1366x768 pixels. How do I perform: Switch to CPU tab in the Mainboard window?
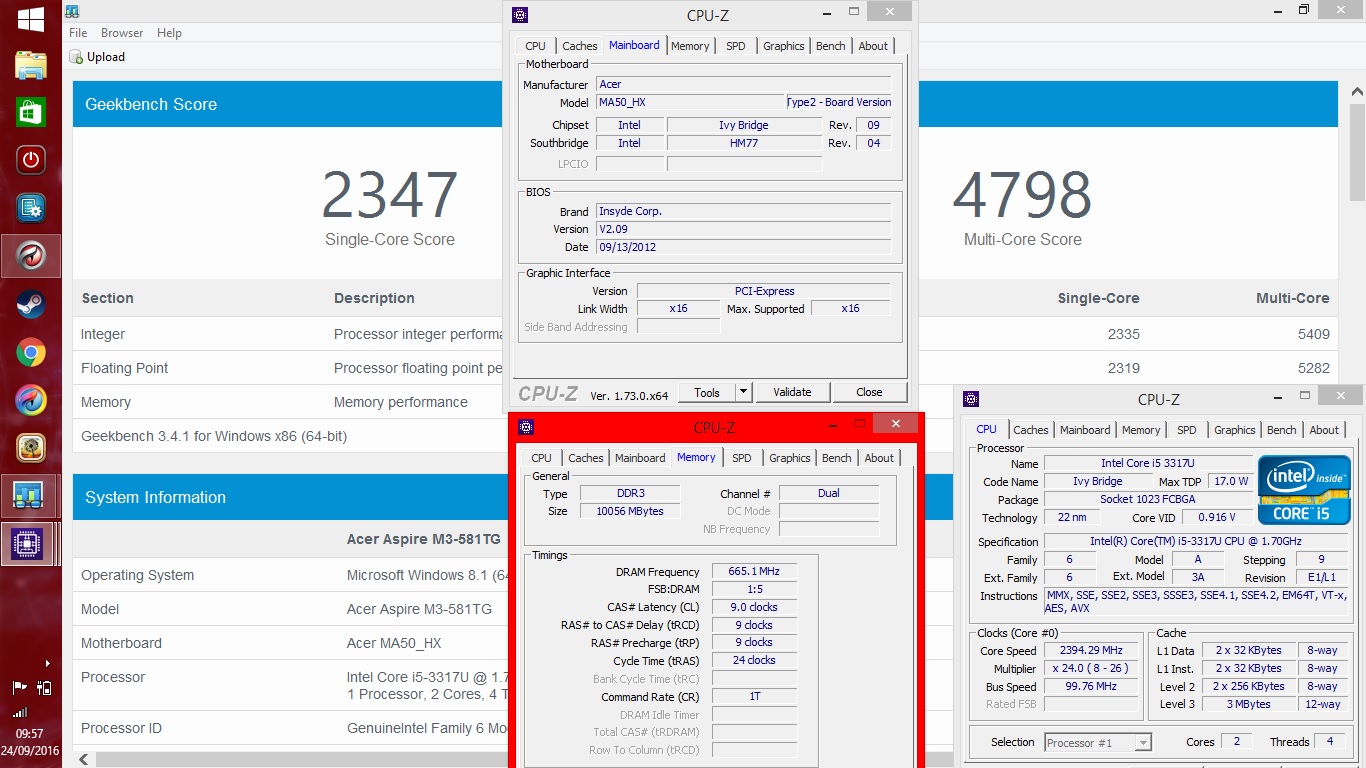tap(536, 46)
